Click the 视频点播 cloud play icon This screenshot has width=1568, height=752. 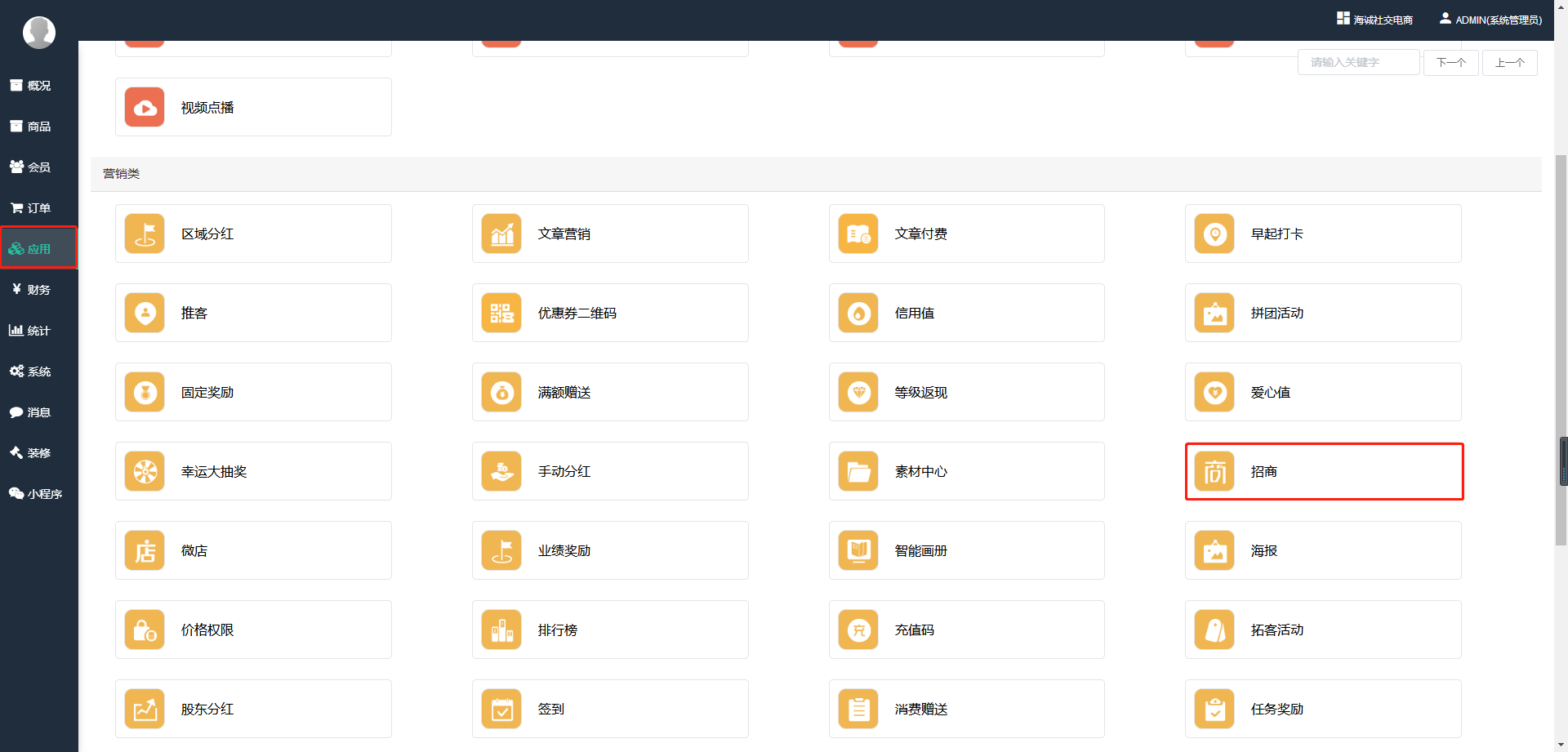pyautogui.click(x=145, y=108)
